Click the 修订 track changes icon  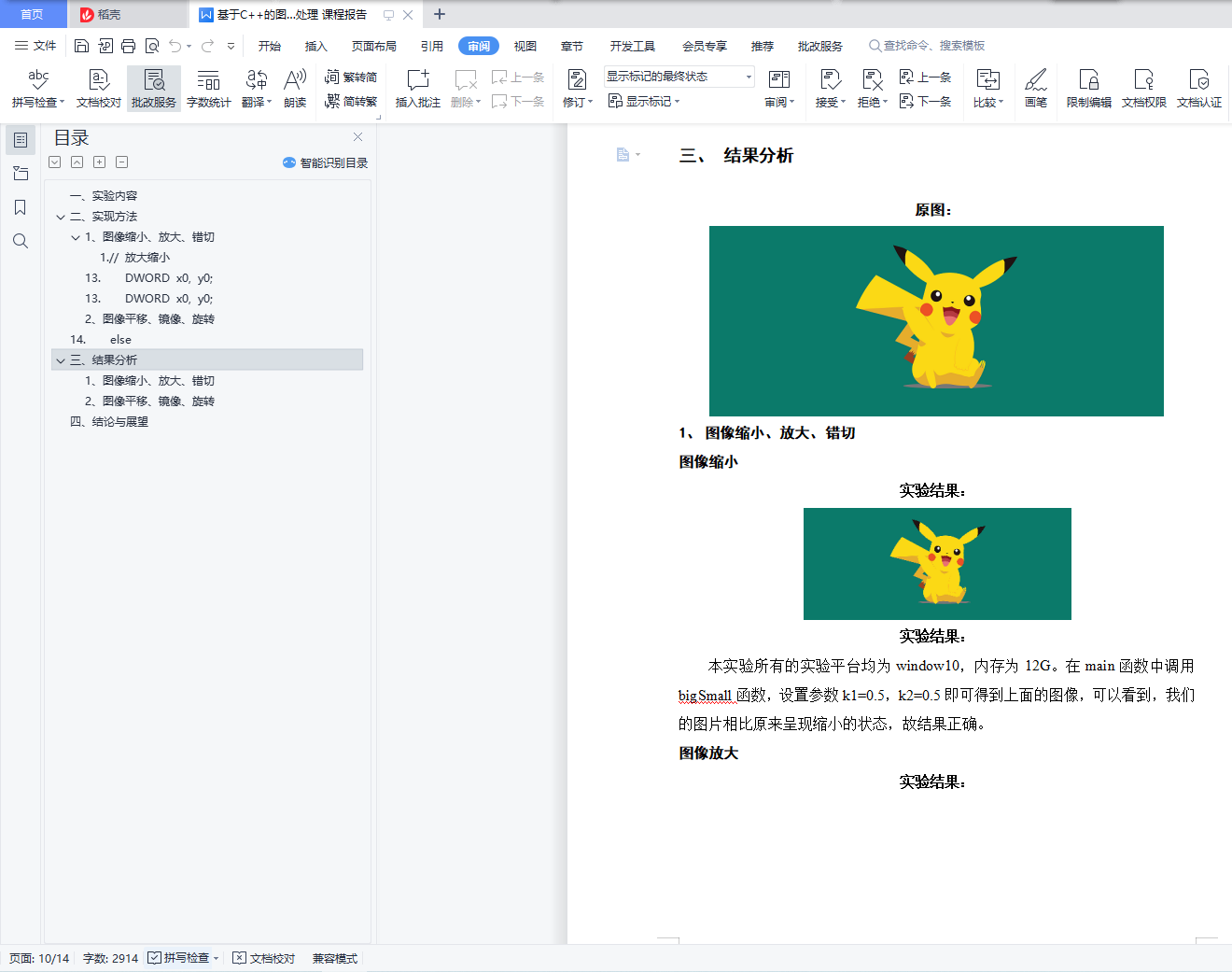[x=578, y=80]
